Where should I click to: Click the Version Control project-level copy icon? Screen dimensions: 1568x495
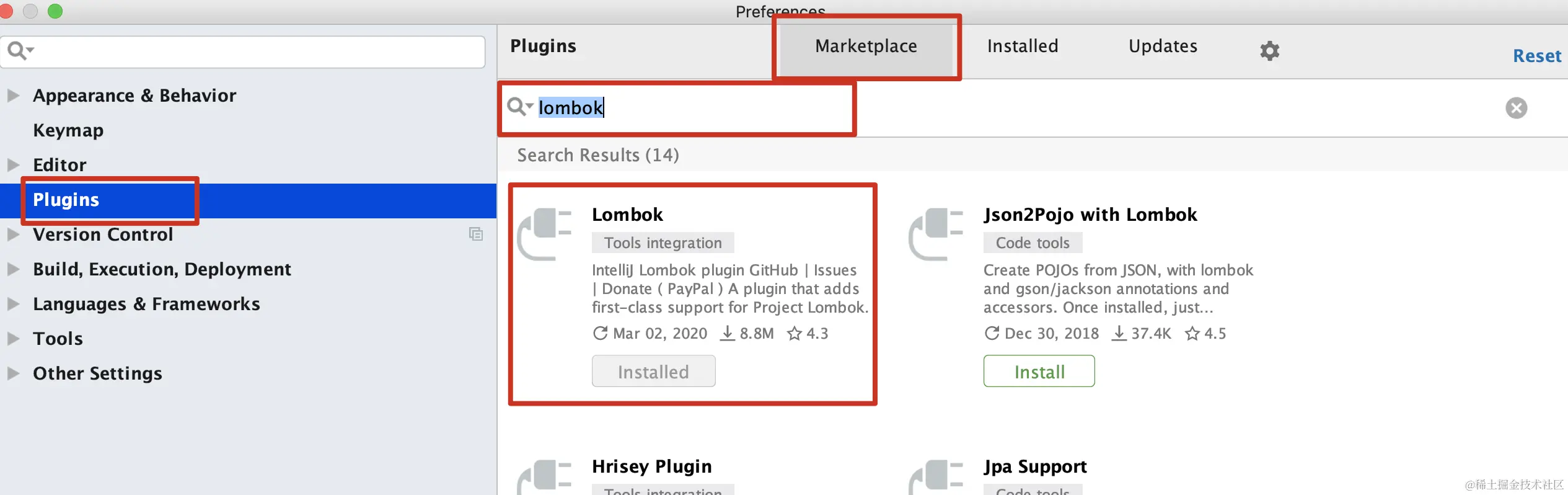[x=475, y=234]
